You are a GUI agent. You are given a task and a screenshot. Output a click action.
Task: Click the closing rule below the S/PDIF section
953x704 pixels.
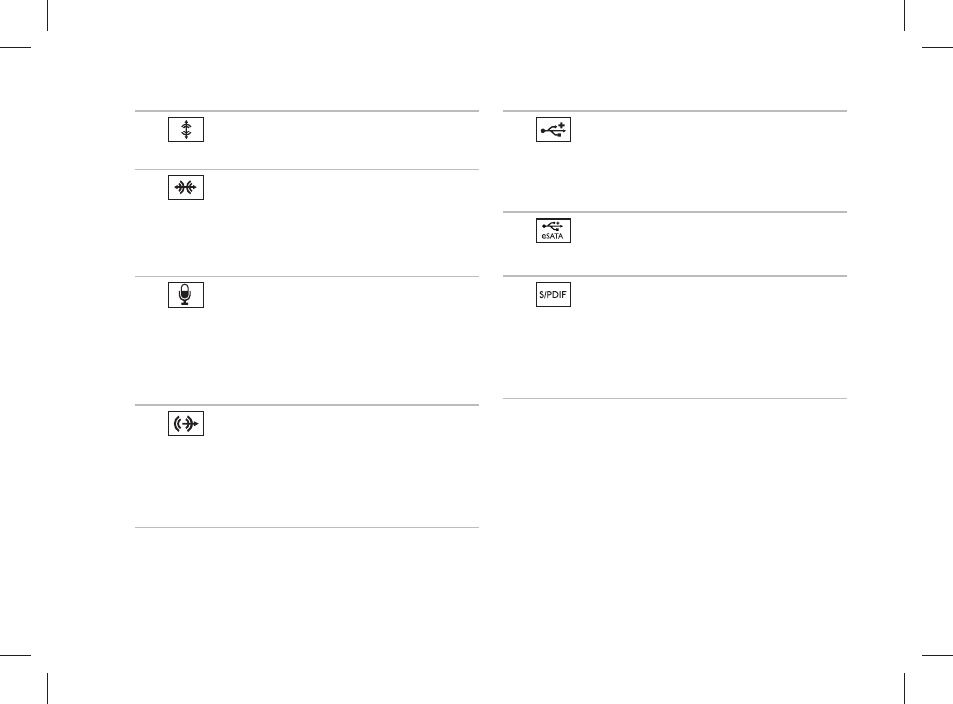click(x=675, y=399)
